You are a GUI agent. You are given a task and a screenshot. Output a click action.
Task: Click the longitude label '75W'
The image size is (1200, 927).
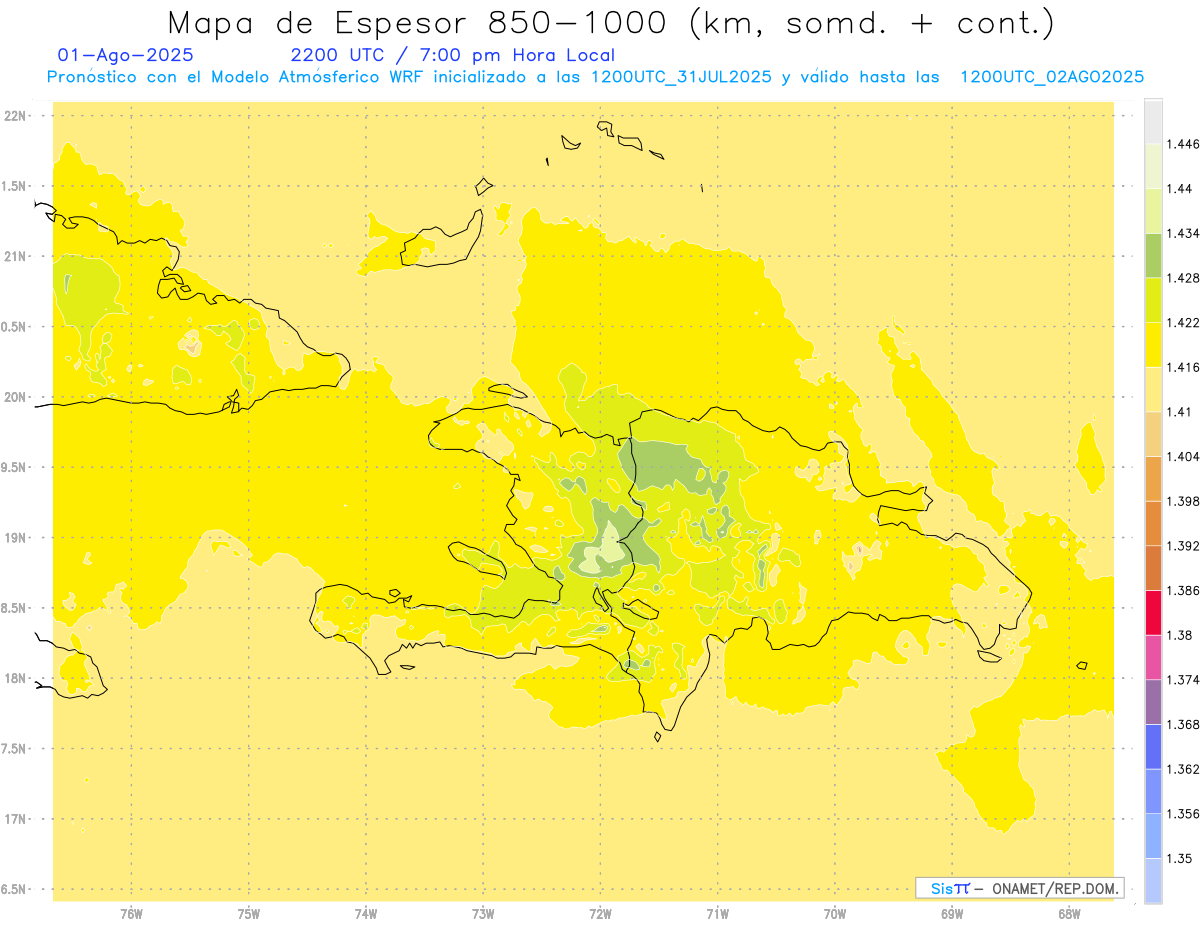tap(249, 914)
